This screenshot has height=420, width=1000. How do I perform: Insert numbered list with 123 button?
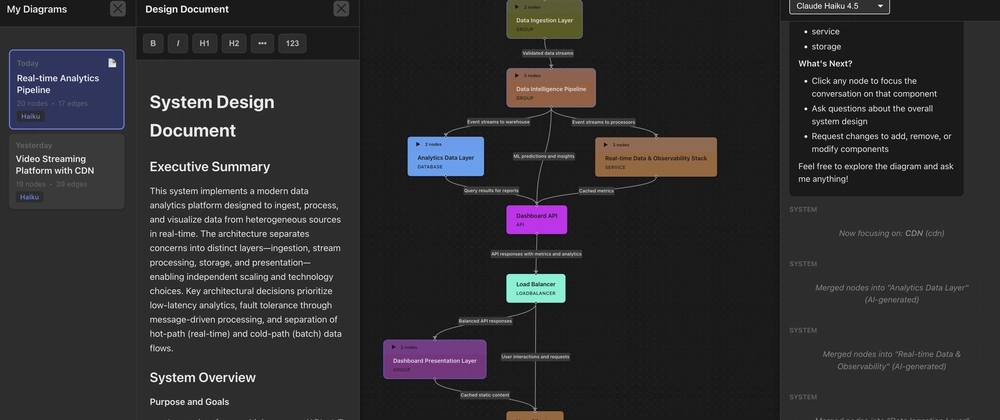292,43
